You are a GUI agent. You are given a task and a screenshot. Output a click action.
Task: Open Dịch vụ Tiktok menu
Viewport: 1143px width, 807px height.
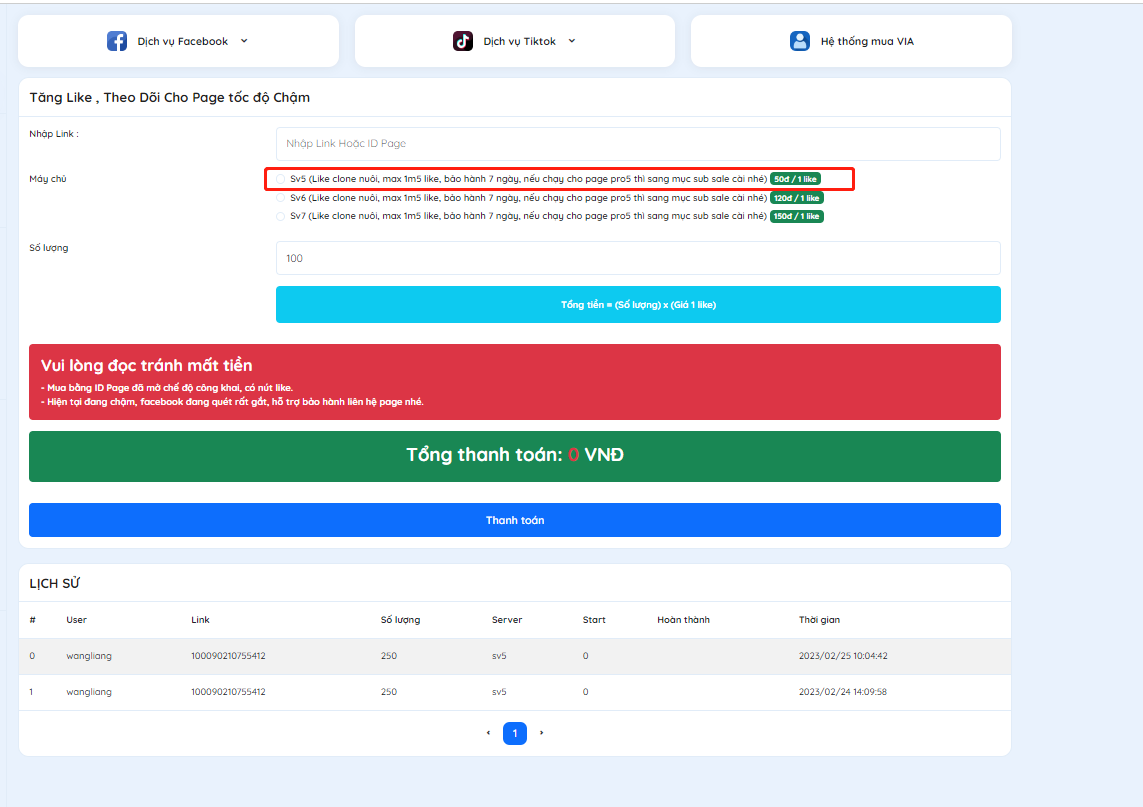click(515, 41)
